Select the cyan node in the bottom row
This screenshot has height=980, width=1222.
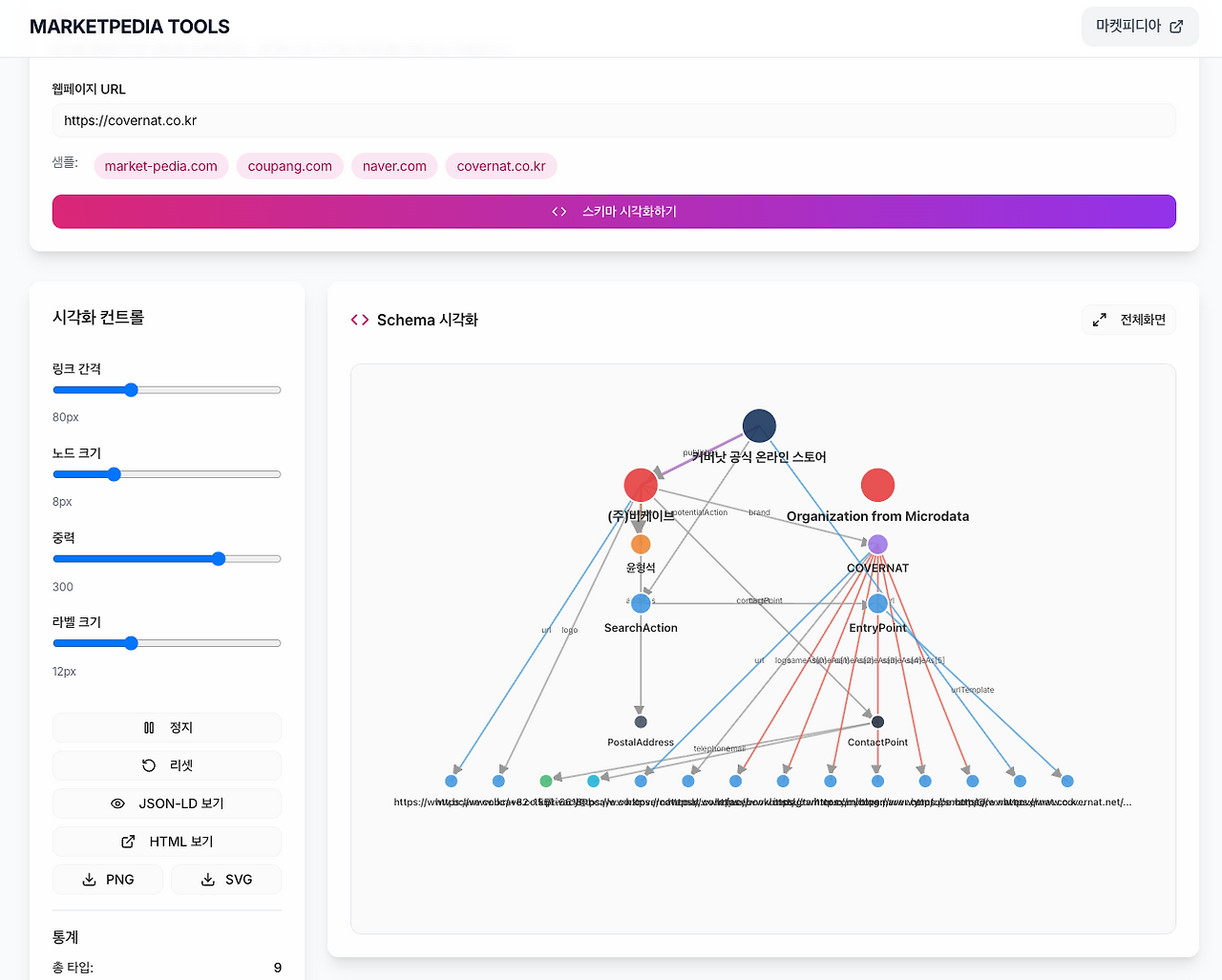[593, 782]
